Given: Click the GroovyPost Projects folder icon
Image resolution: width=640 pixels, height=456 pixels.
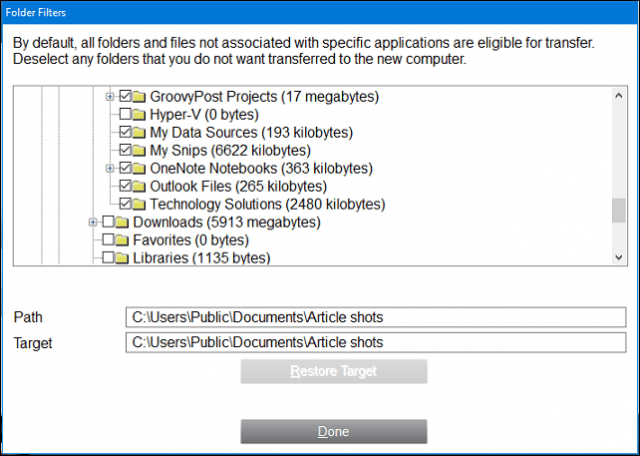Looking at the screenshot, I should (x=139, y=97).
